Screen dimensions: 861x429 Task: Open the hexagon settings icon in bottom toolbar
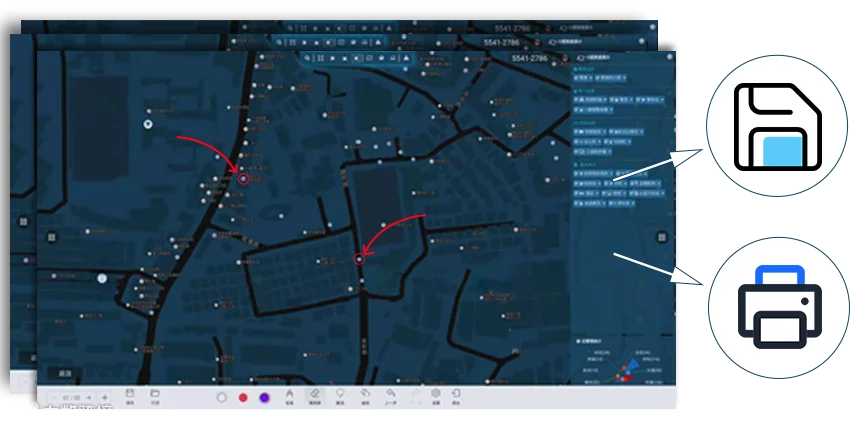435,393
